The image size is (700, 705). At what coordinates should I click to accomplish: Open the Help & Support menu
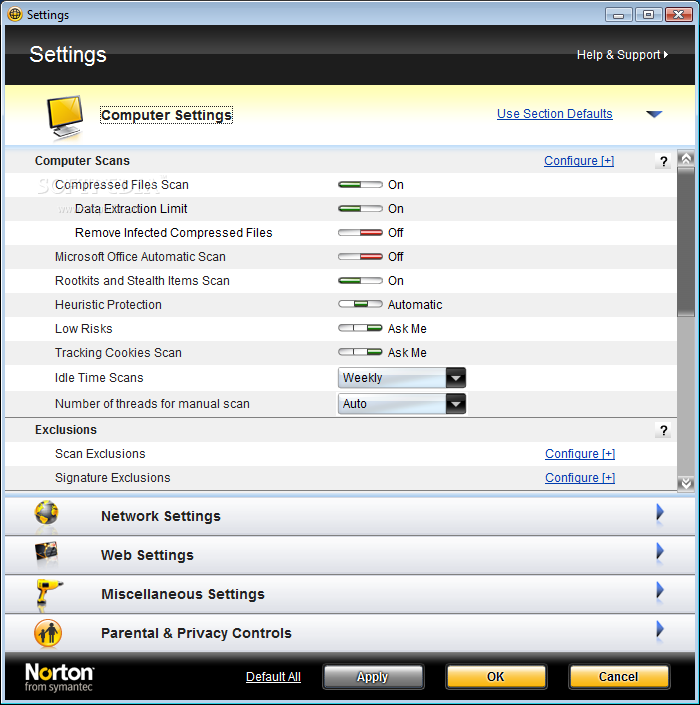point(622,55)
